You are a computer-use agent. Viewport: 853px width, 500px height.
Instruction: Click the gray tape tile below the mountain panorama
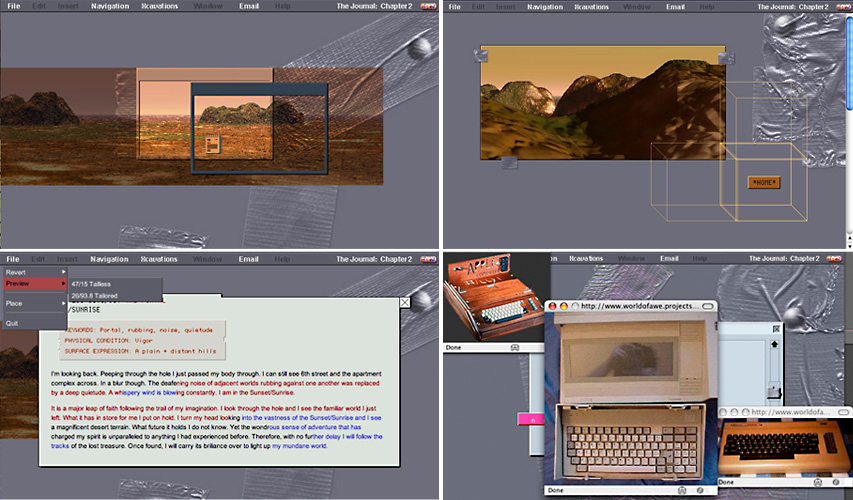(x=510, y=162)
